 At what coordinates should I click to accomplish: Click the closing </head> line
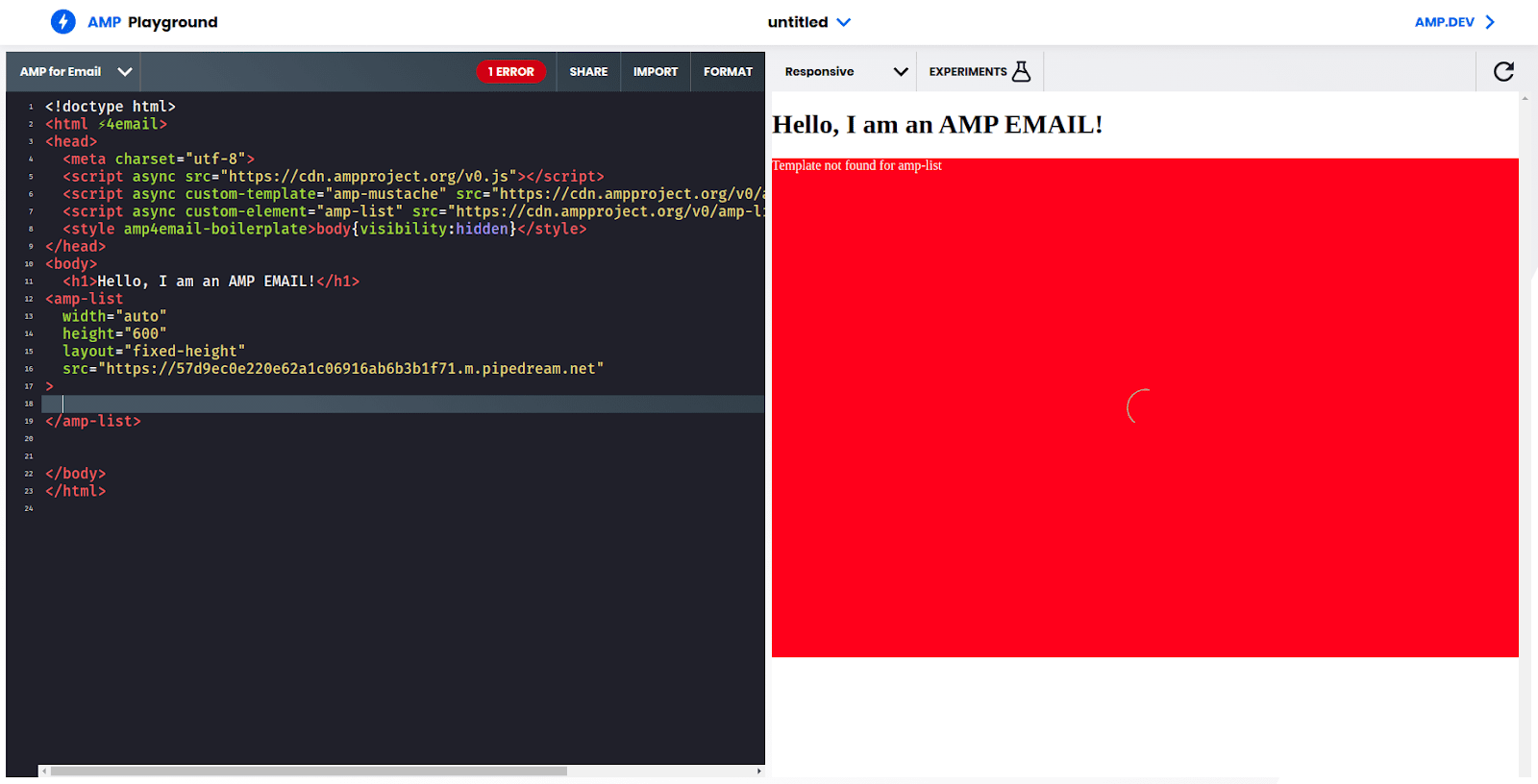tap(76, 246)
